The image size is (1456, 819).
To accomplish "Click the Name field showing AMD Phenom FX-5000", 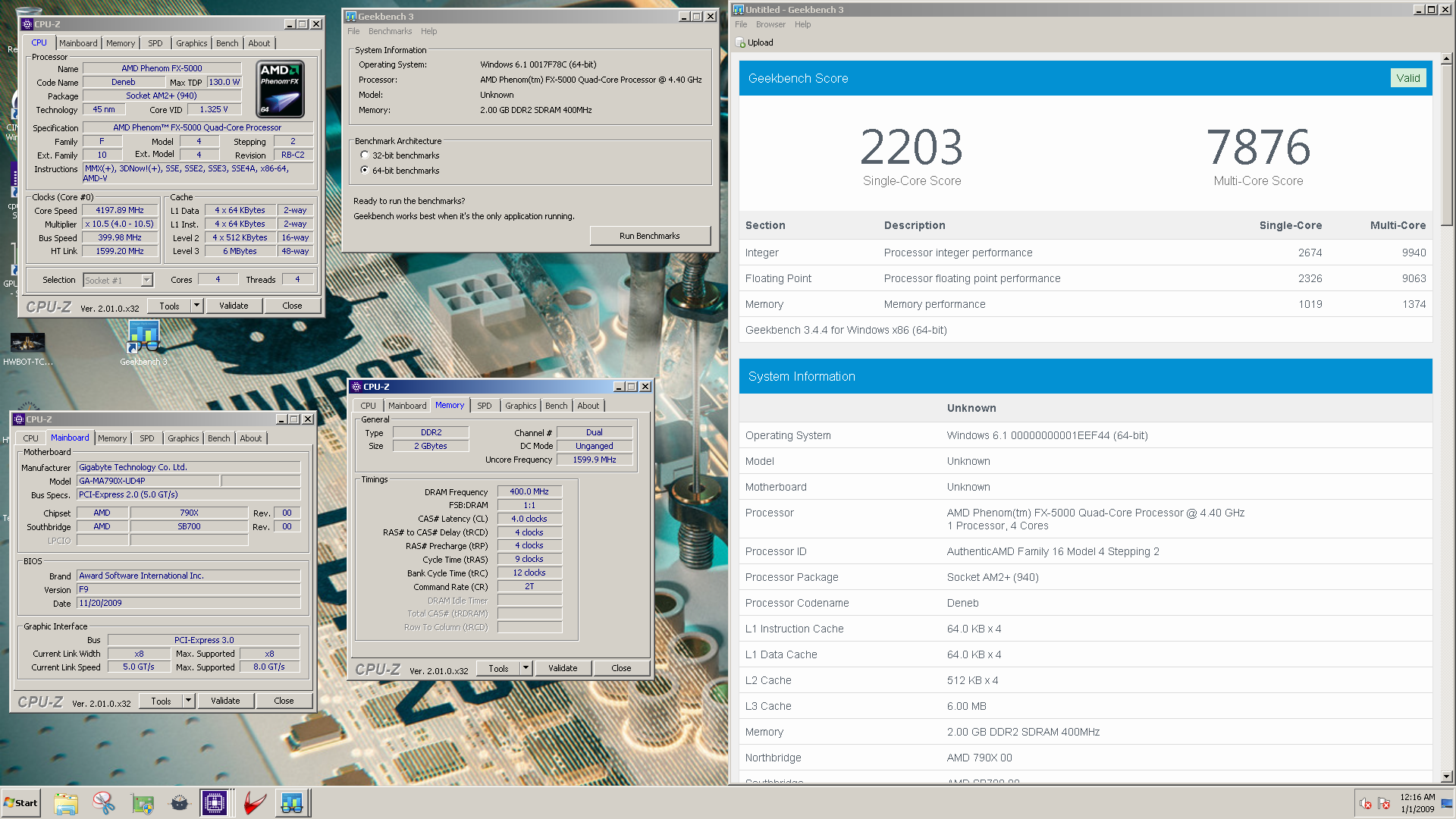I will tap(162, 69).
